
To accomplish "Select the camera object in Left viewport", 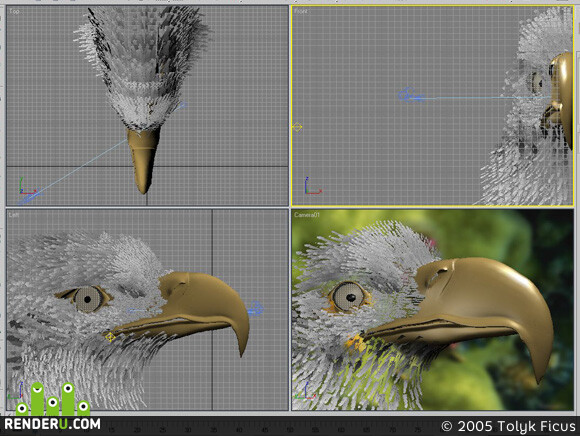I will [x=255, y=309].
